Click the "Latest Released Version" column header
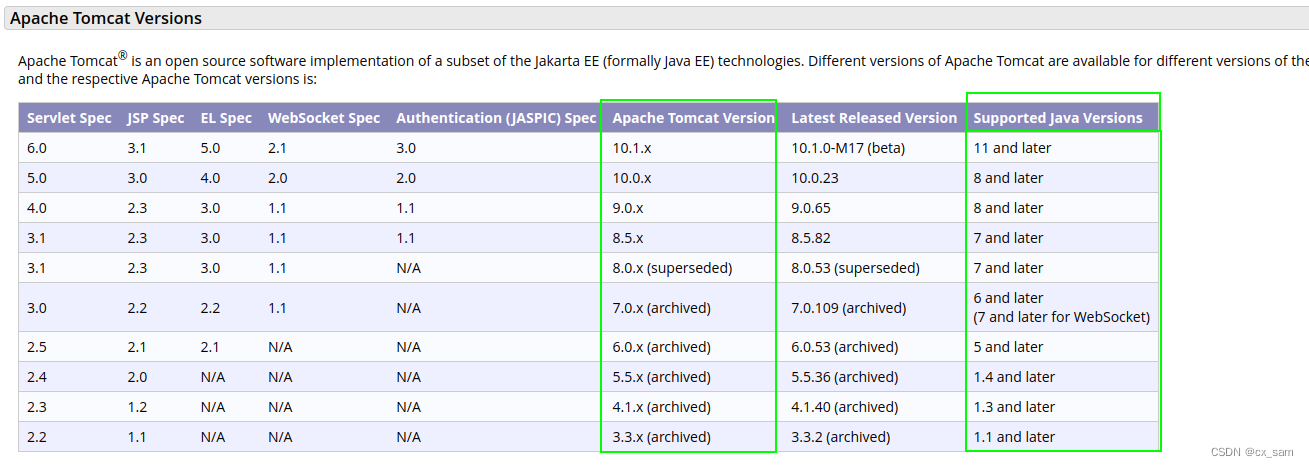The height and width of the screenshot is (467, 1309). 874,118
